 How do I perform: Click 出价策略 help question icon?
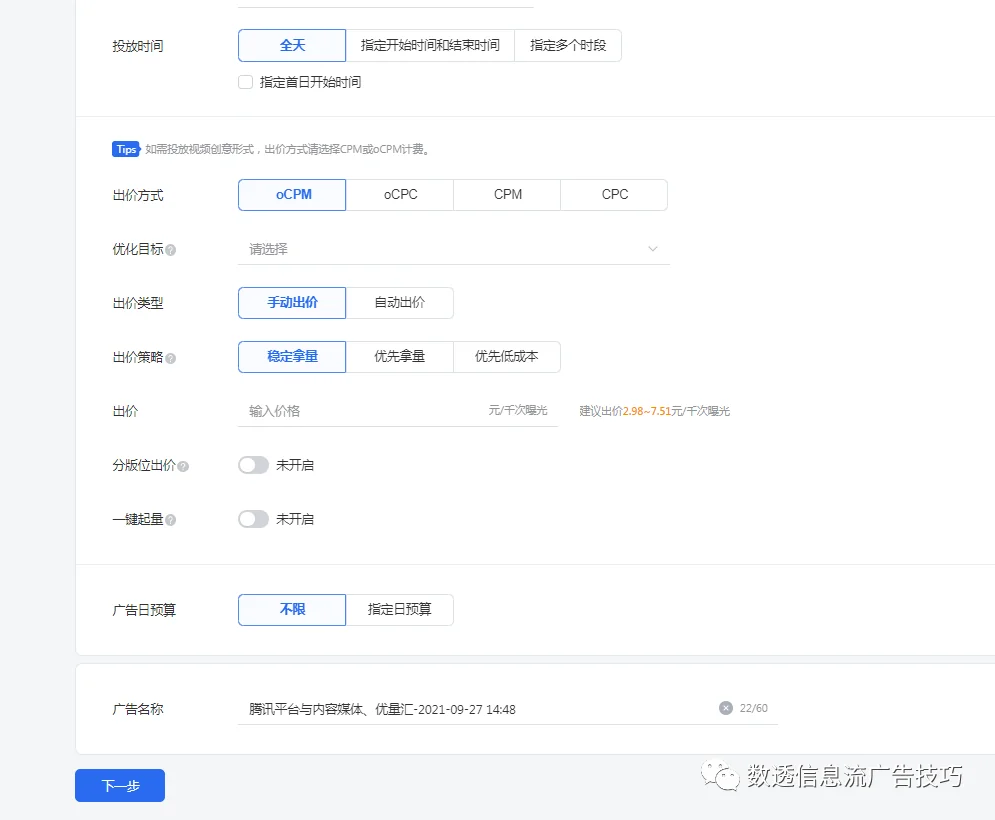coord(171,358)
